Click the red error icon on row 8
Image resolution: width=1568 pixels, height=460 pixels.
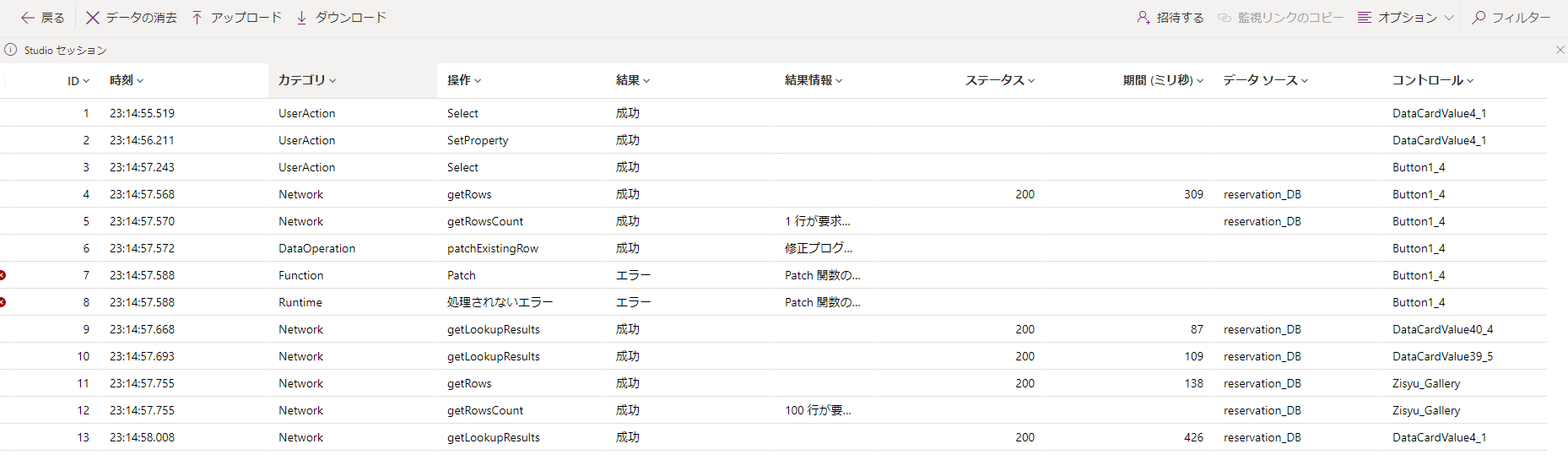tap(3, 302)
